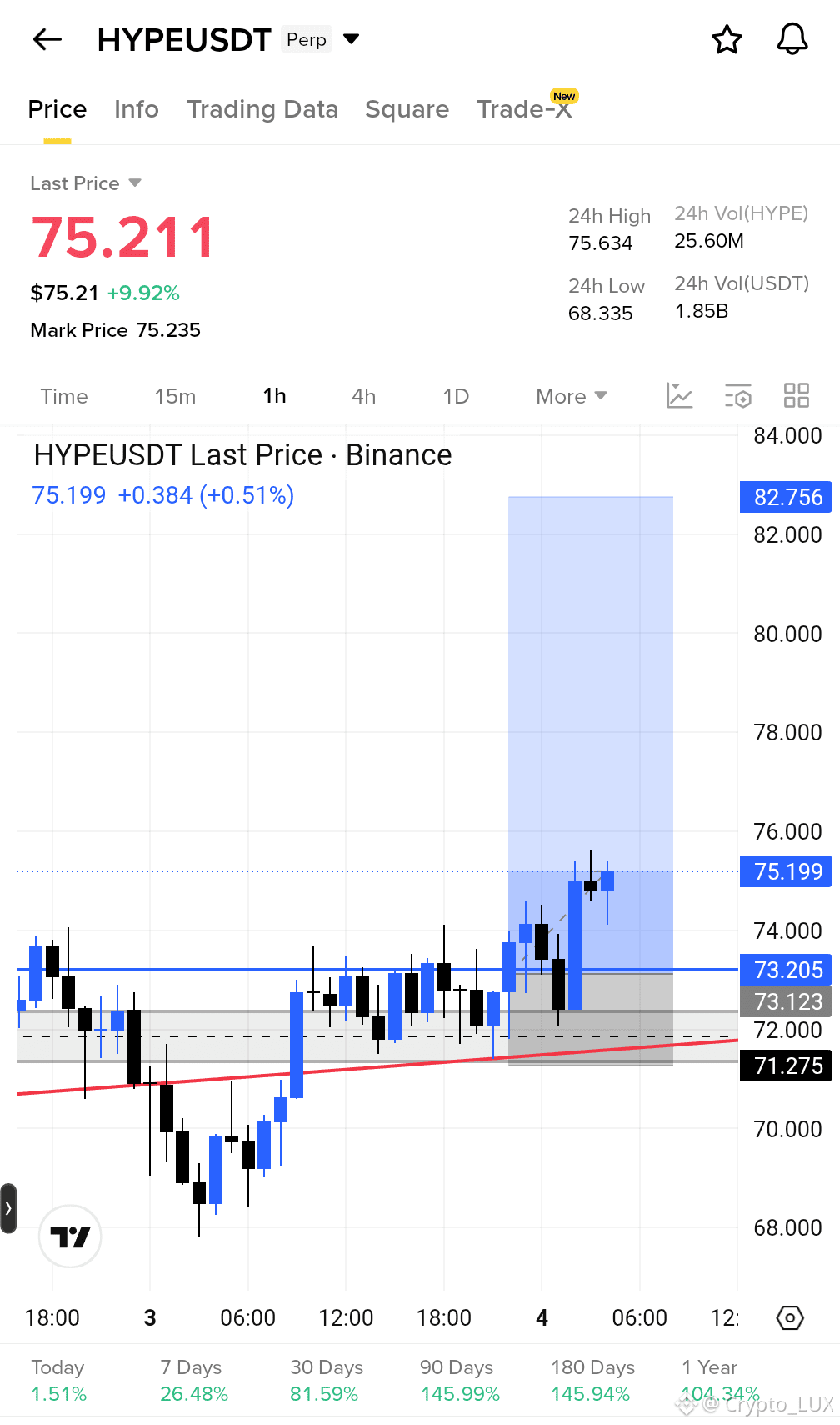Select the 1h chart interval
This screenshot has width=840, height=1425.
275,396
